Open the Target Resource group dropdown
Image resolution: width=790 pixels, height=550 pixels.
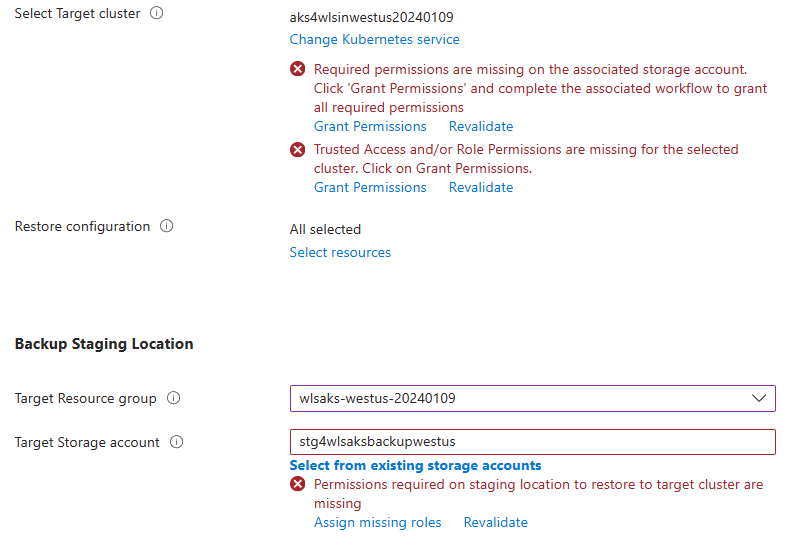(532, 398)
